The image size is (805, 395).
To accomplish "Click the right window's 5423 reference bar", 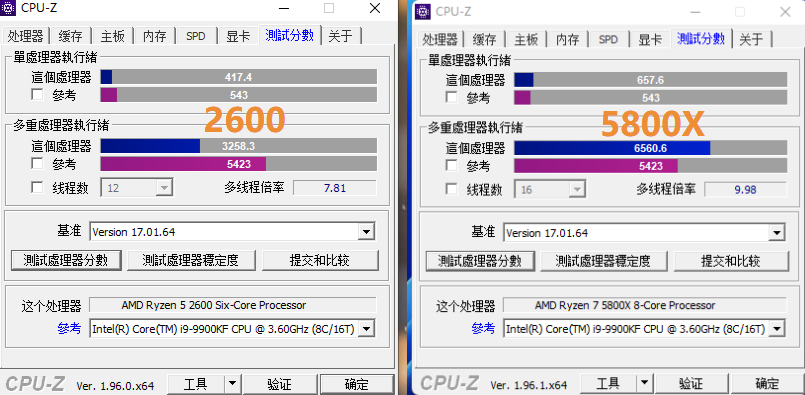I will 650,166.
